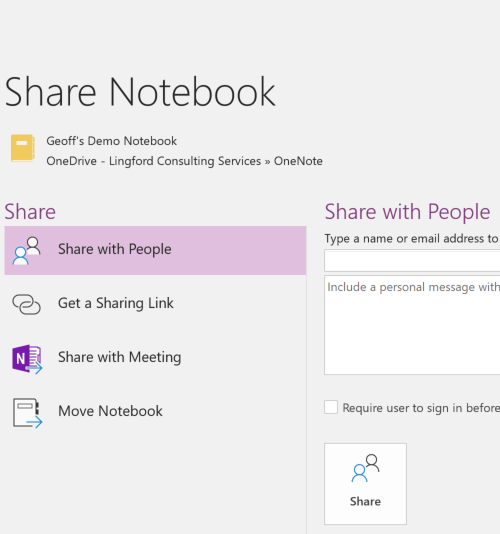Click the purple OneNote Share with Meeting icon
Image resolution: width=500 pixels, height=534 pixels.
point(27,359)
